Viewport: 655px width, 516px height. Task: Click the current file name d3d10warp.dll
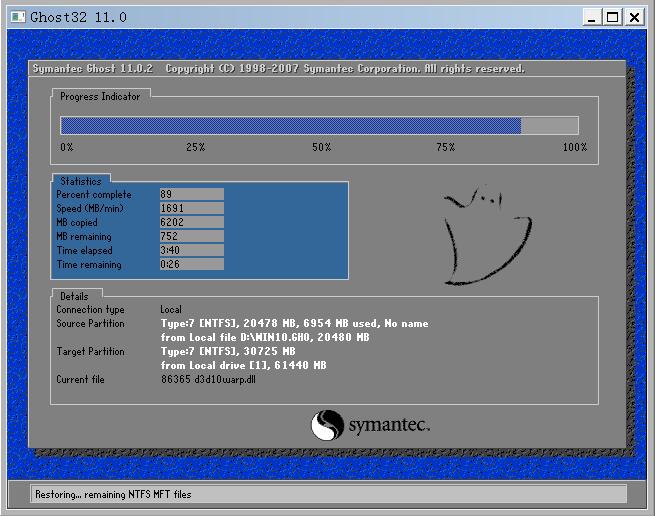click(222, 380)
